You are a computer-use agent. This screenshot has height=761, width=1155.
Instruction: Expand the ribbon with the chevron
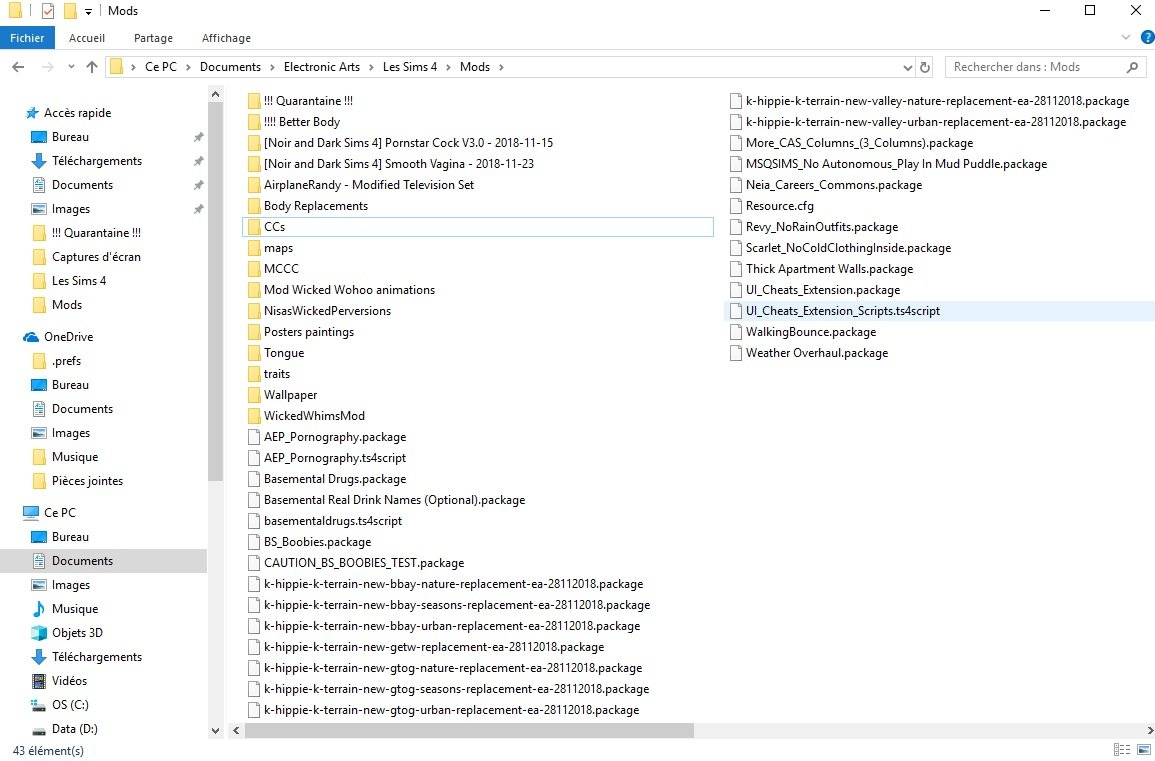point(1126,37)
